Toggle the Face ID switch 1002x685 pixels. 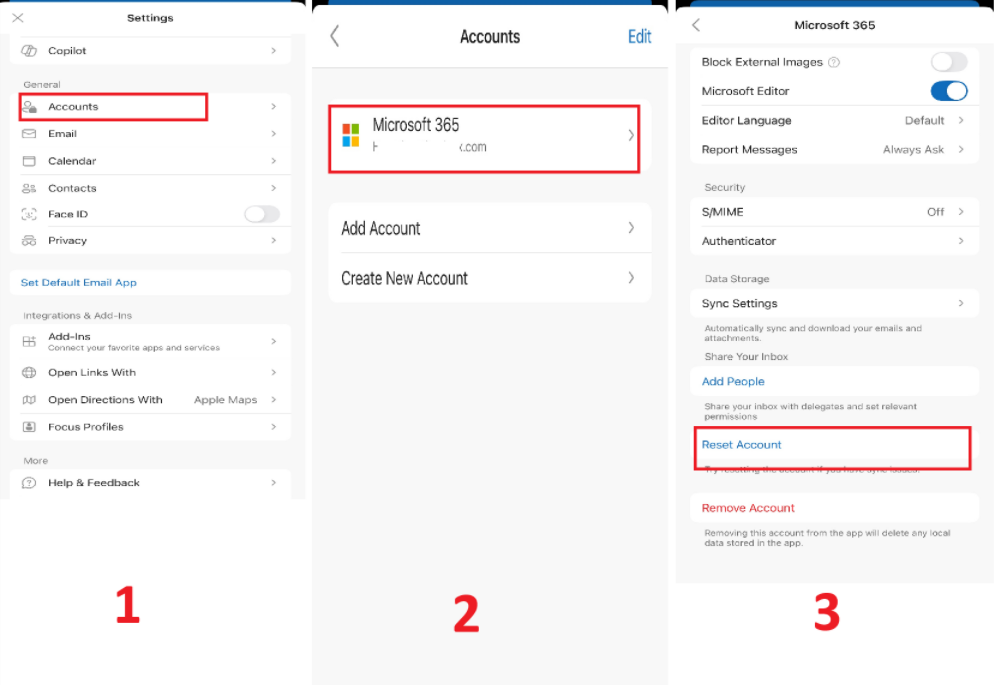click(x=262, y=214)
